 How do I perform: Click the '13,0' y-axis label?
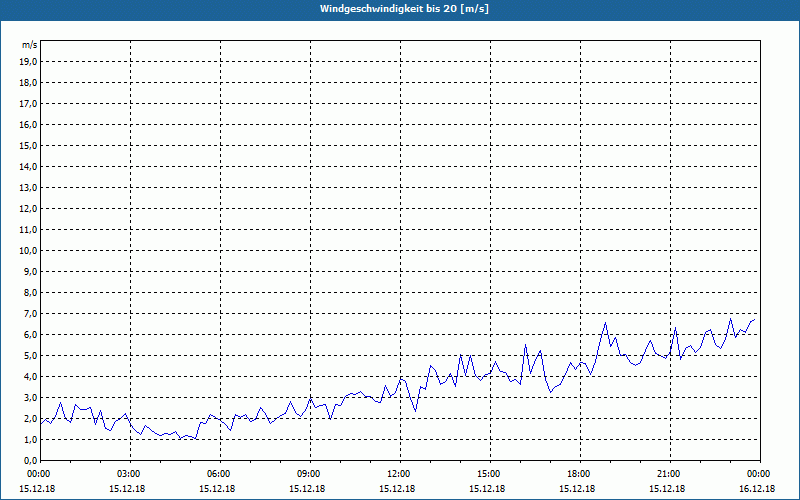coord(28,188)
